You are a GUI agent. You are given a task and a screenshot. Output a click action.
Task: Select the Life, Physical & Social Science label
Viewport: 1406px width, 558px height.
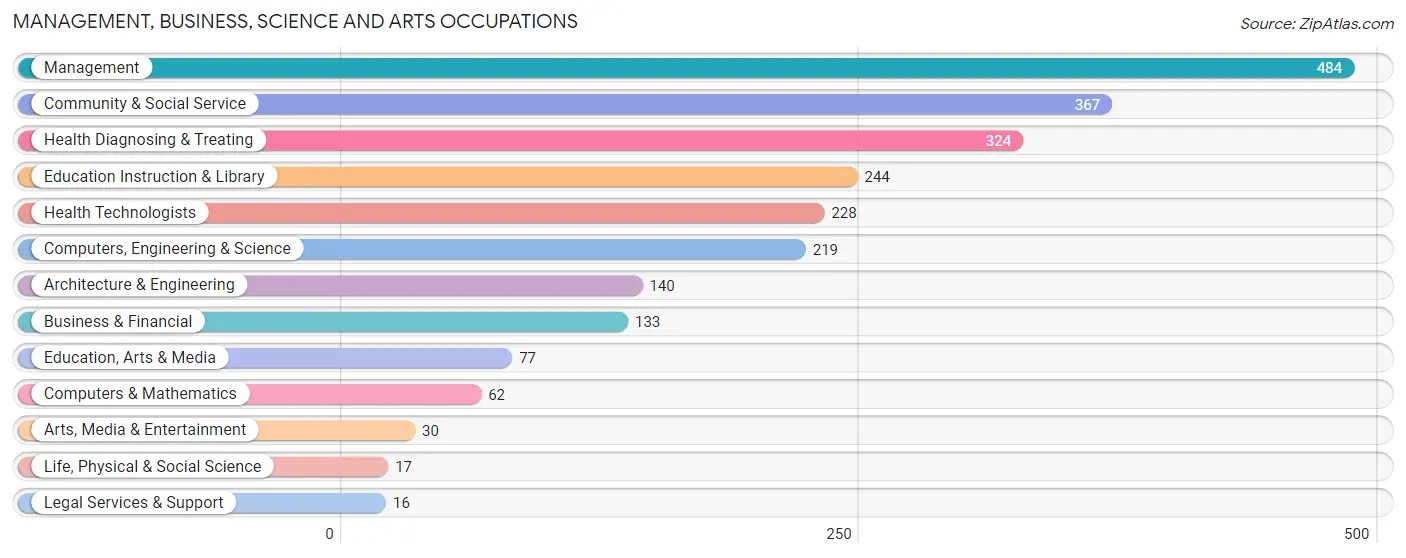click(152, 467)
